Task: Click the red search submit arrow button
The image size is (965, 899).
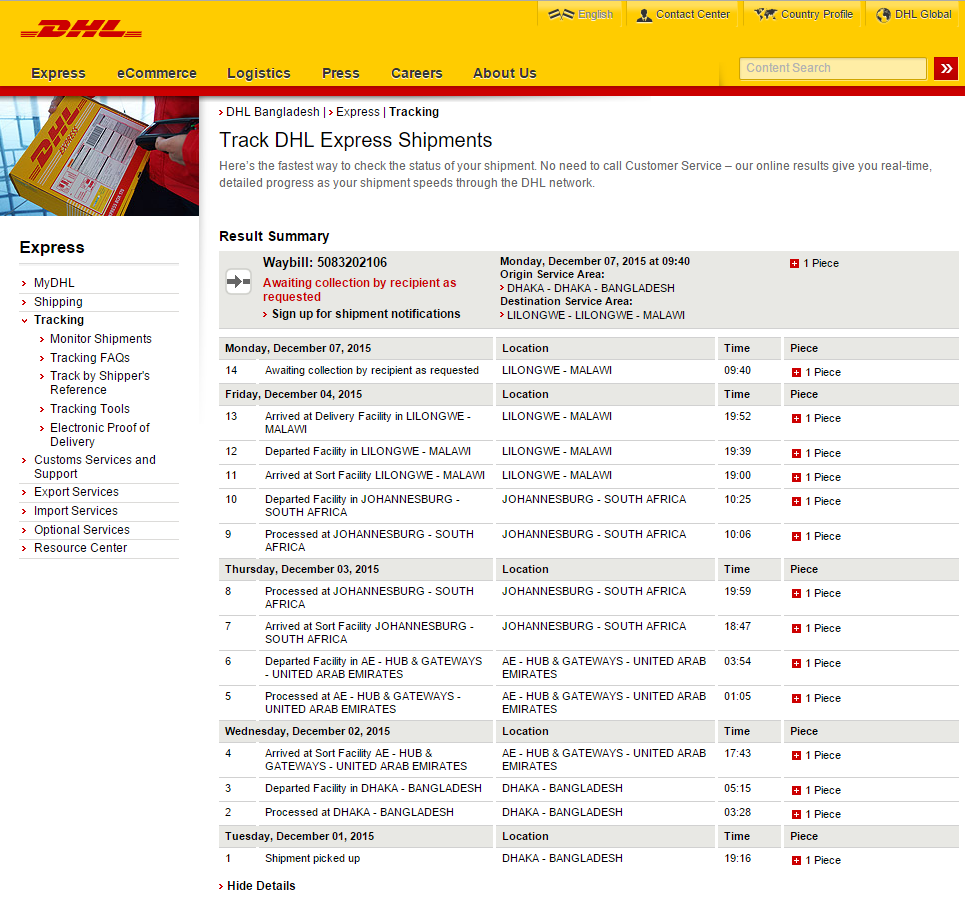Action: [x=945, y=68]
